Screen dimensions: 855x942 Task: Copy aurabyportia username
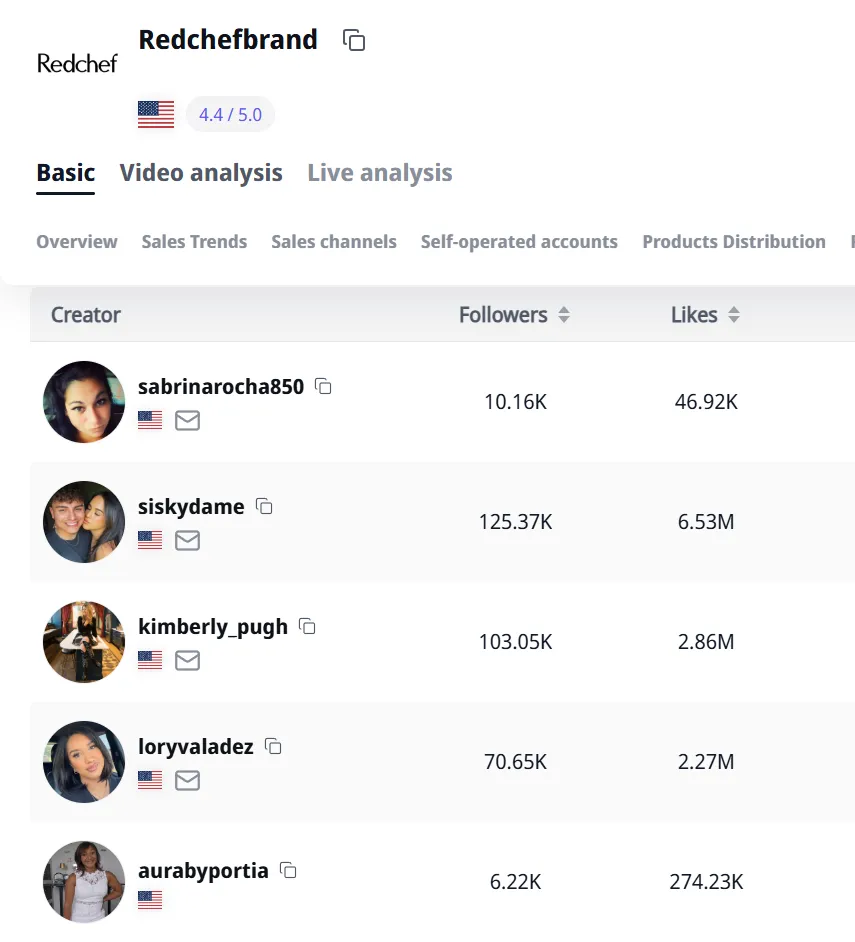288,870
